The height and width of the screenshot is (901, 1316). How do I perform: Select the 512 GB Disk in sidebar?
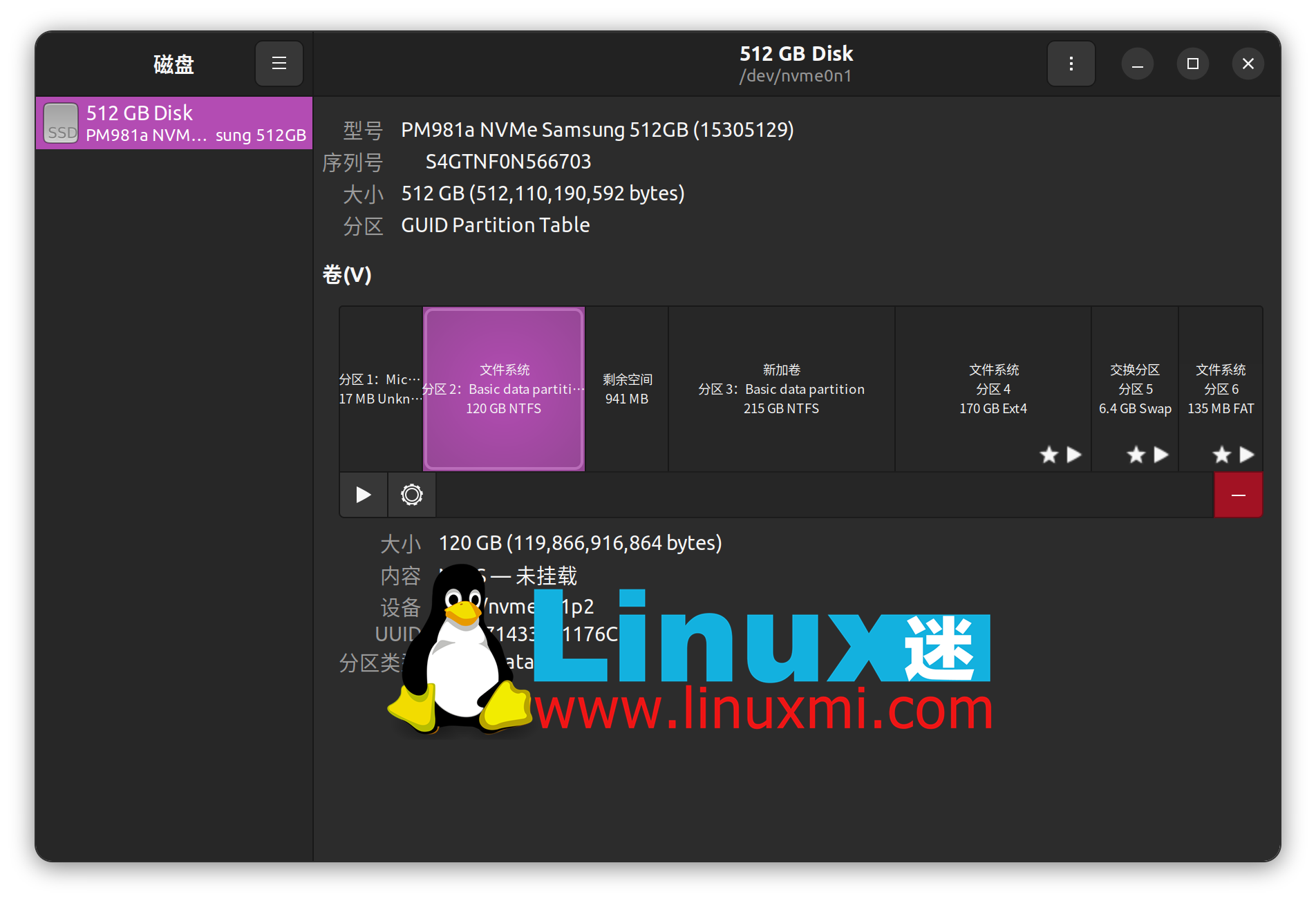point(174,123)
